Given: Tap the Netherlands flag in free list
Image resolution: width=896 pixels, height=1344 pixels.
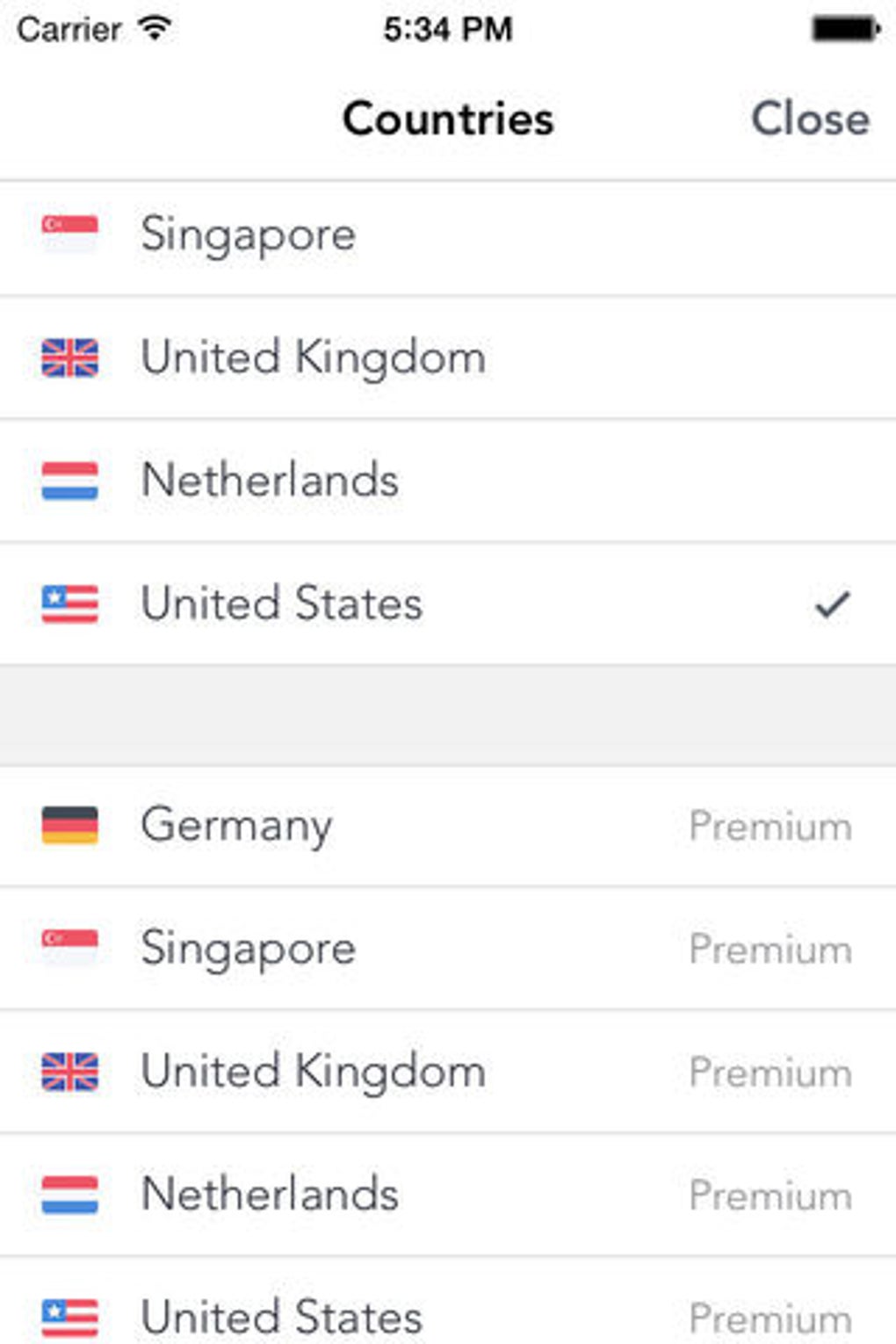Looking at the screenshot, I should [69, 481].
